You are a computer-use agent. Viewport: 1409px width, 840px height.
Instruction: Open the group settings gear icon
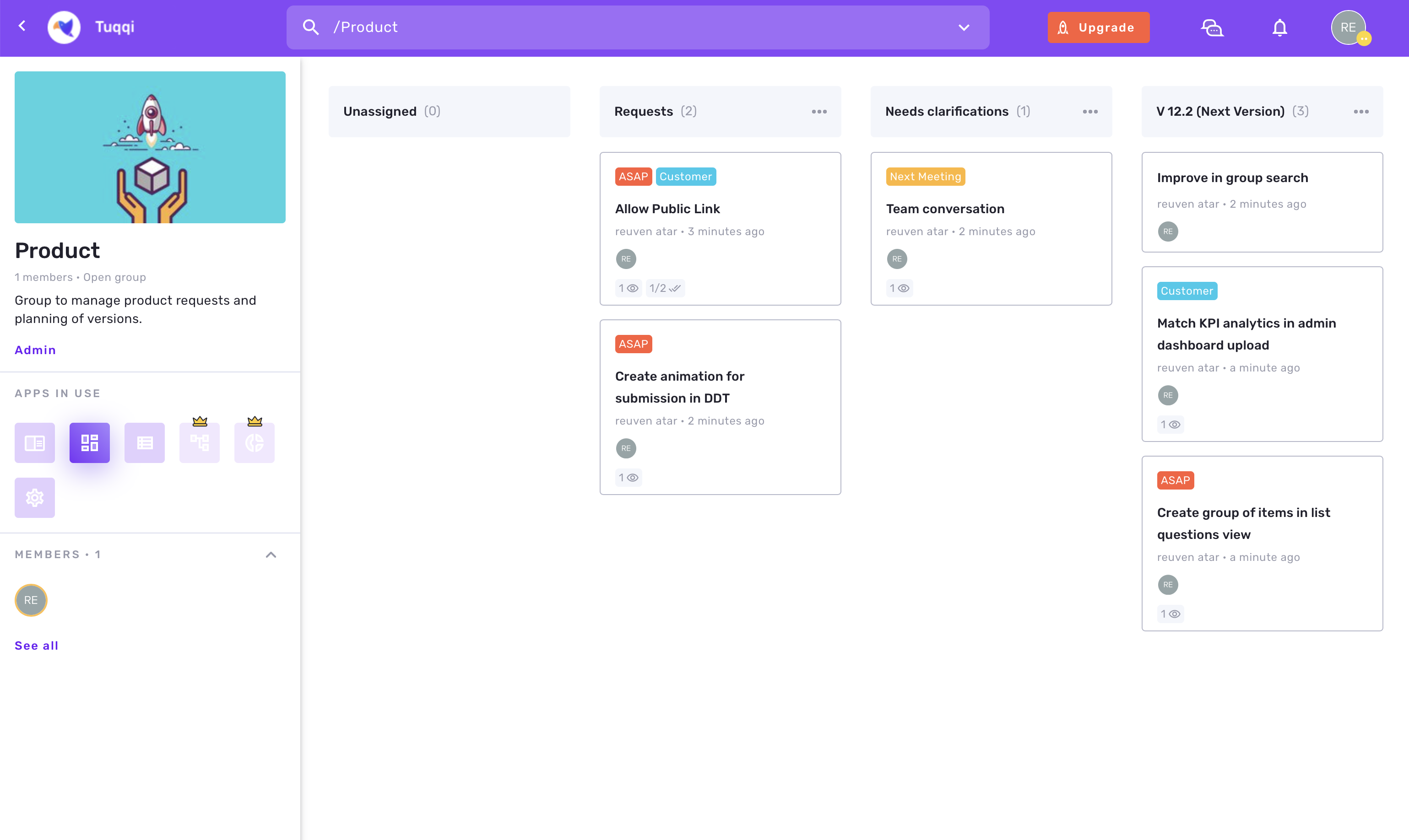pos(34,497)
